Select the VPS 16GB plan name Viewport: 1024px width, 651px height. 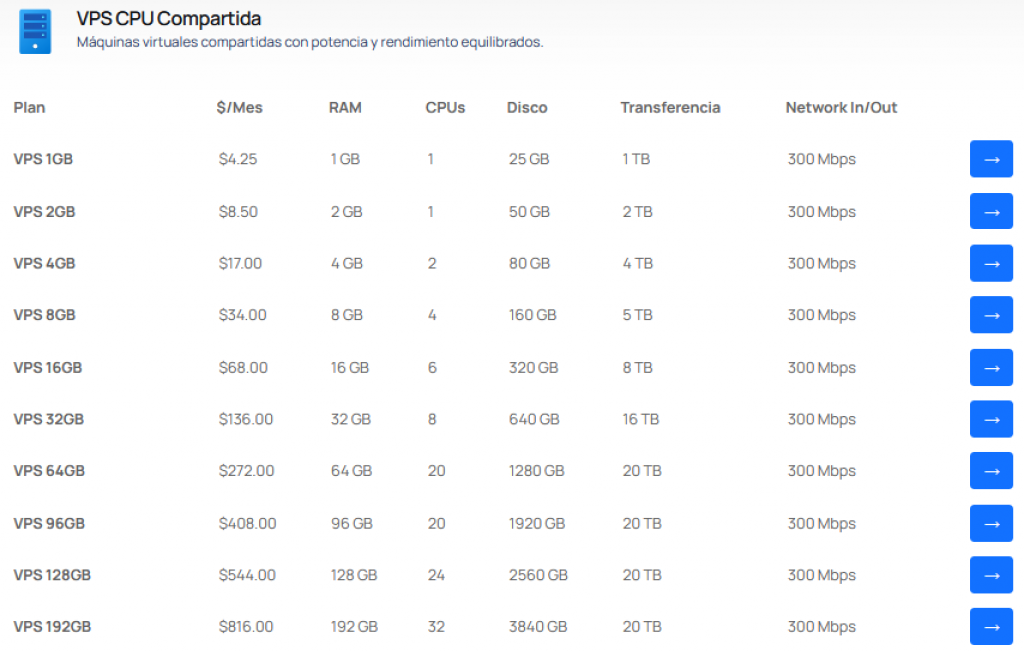[x=48, y=368]
